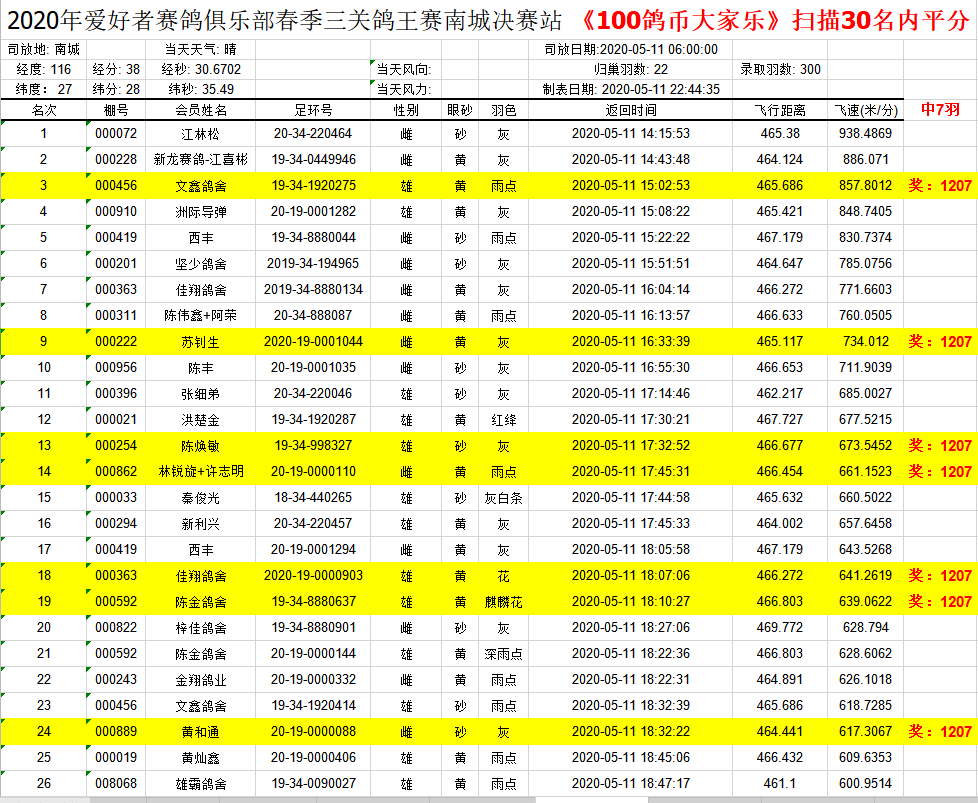Click the 性别 column header
Screen dimensions: 978x803
406,110
